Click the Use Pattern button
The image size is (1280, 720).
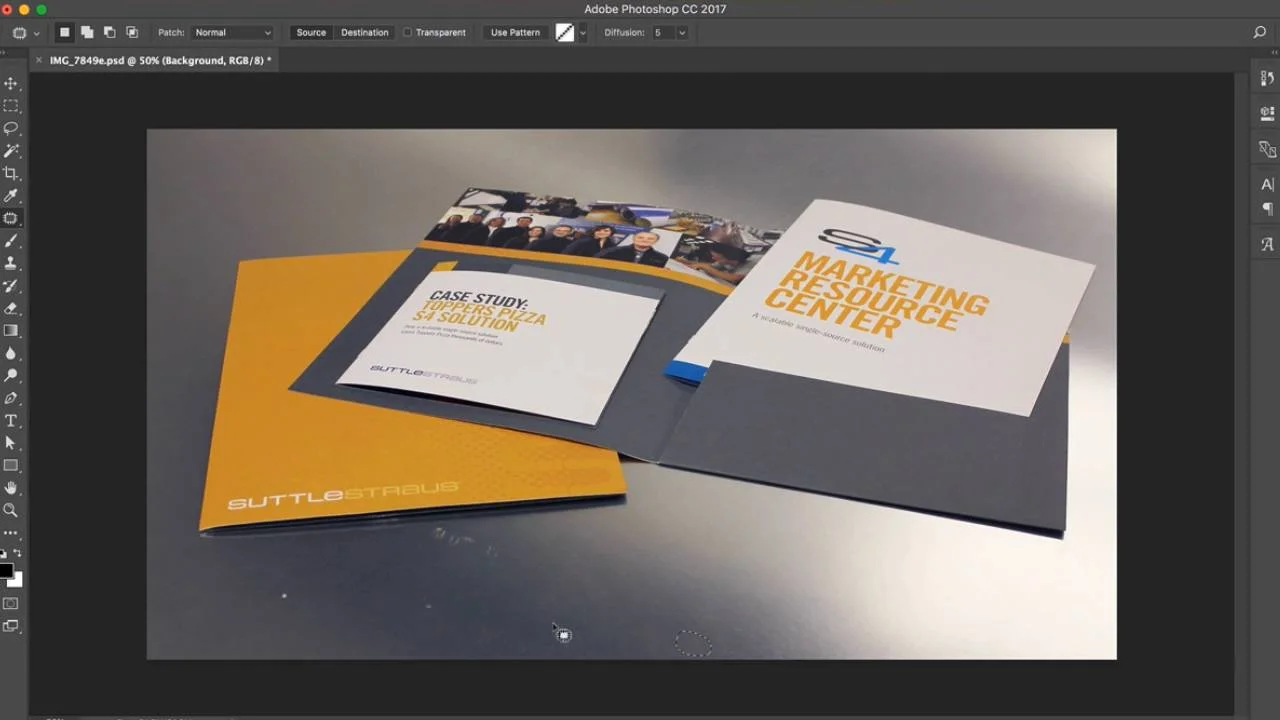[x=515, y=33]
